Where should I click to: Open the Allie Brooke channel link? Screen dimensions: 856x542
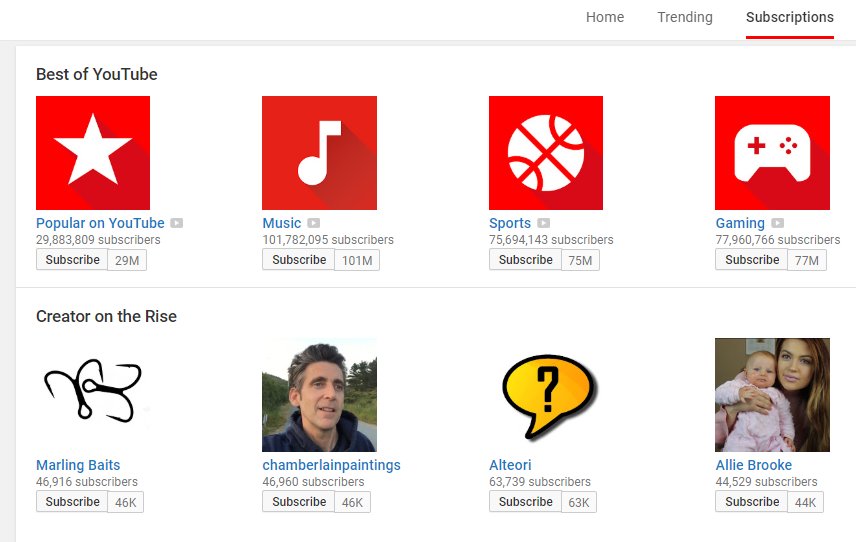tap(754, 465)
